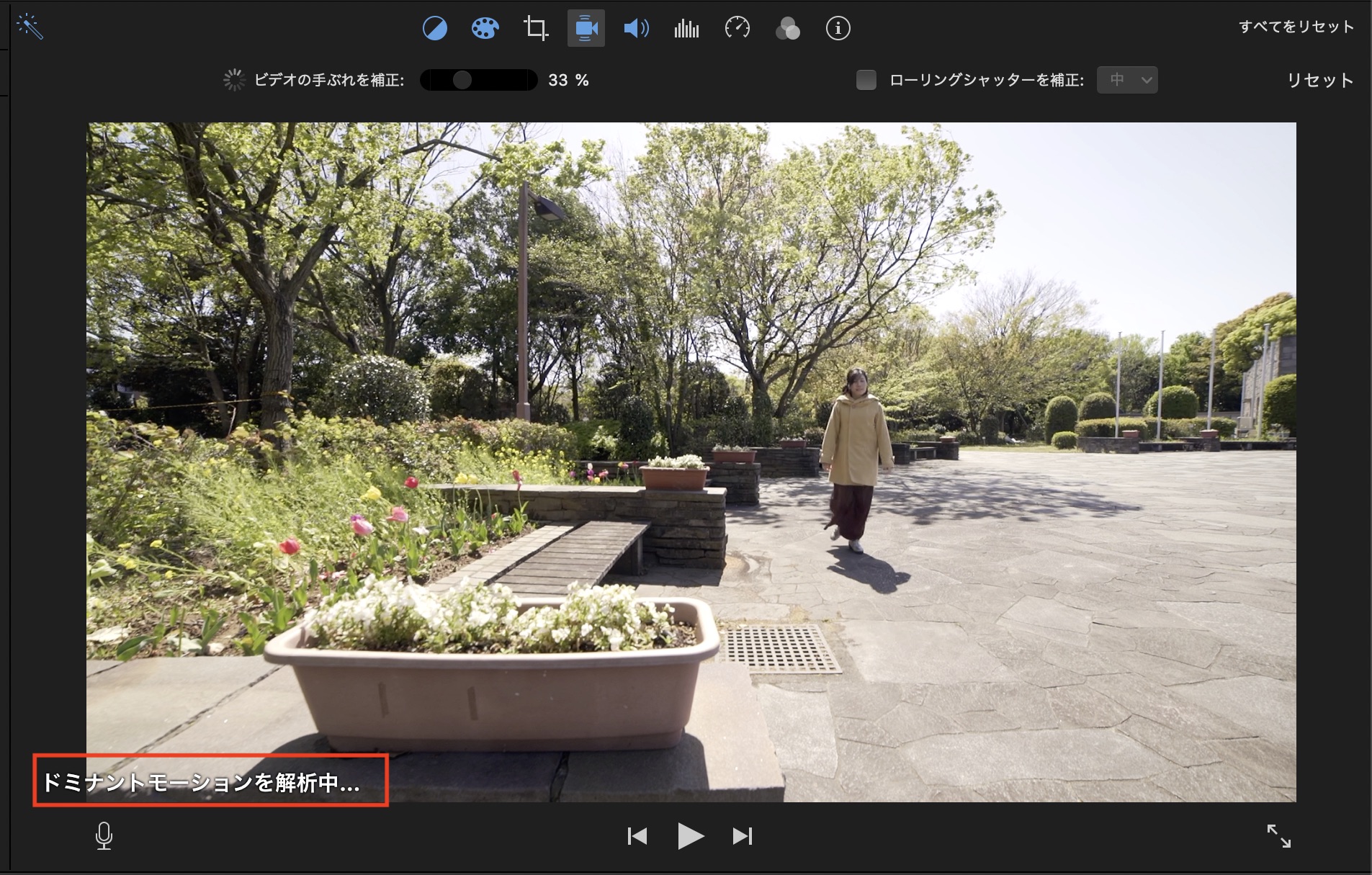Open the color correction palette
Viewport: 1372px width, 875px height.
pyautogui.click(x=485, y=29)
